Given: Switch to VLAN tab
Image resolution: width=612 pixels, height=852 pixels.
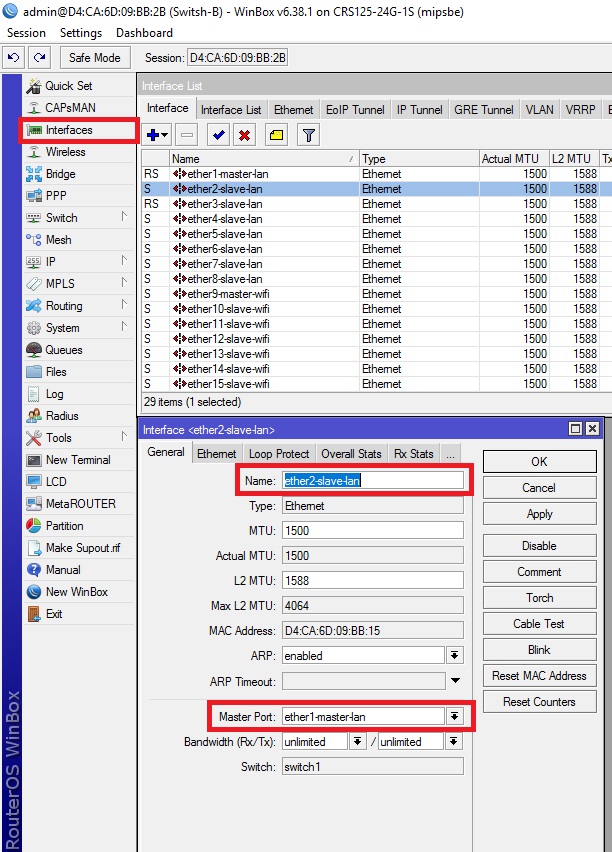Looking at the screenshot, I should 539,110.
